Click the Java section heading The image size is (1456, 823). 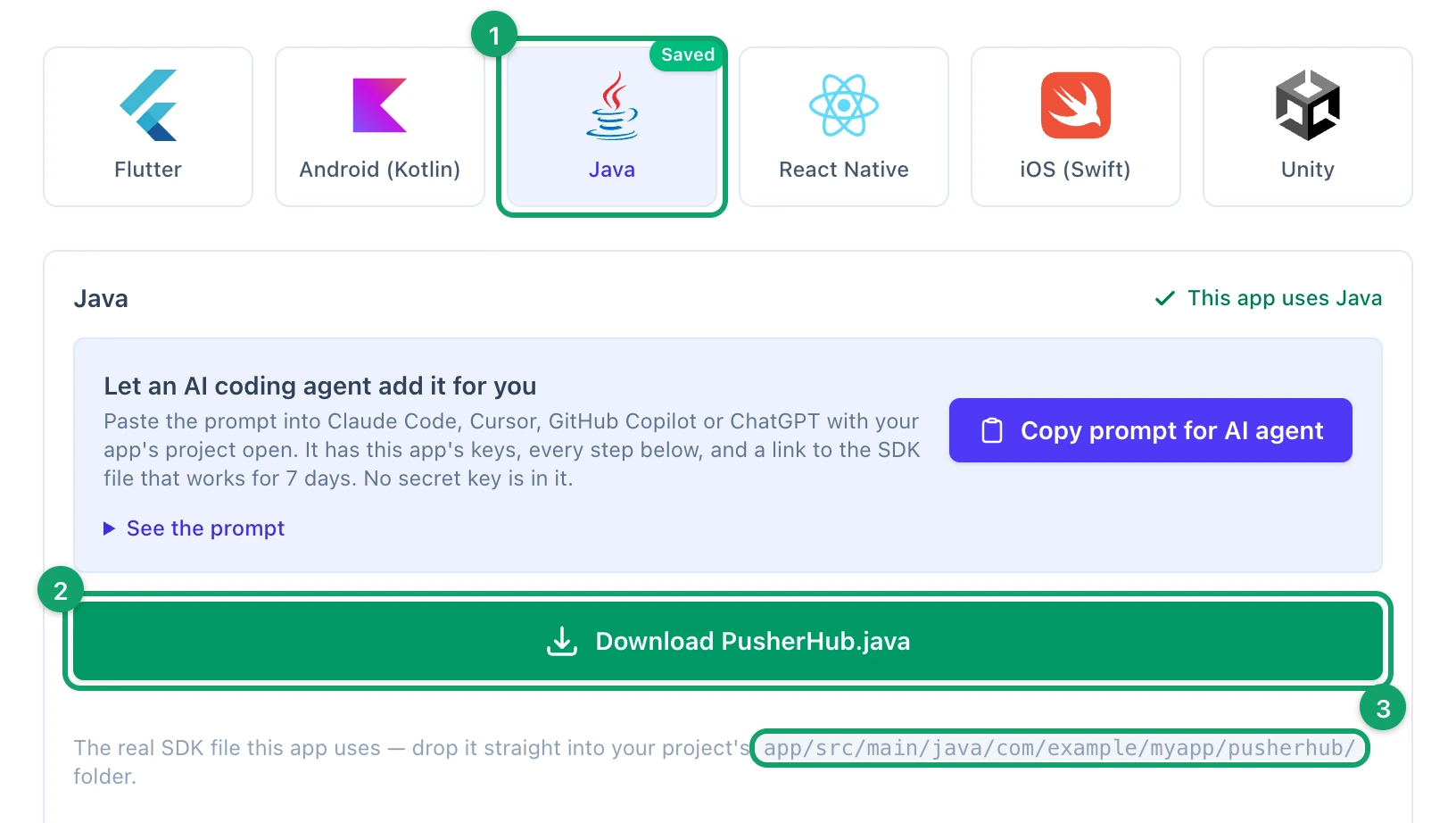point(101,298)
